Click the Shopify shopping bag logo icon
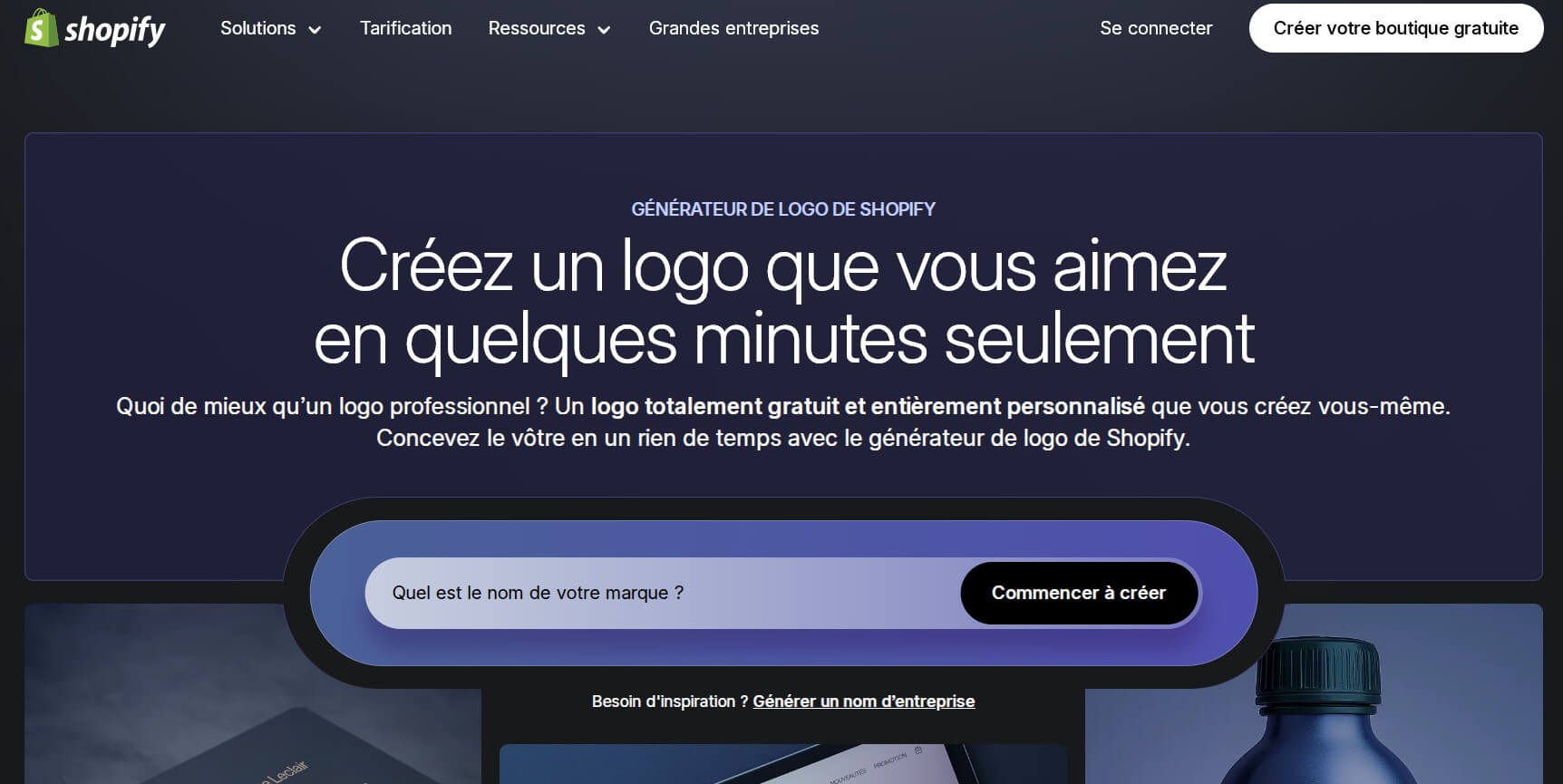 [41, 28]
